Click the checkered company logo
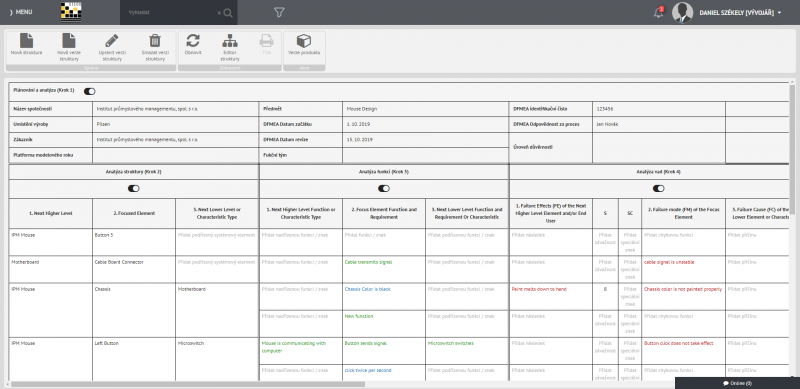 (x=71, y=12)
